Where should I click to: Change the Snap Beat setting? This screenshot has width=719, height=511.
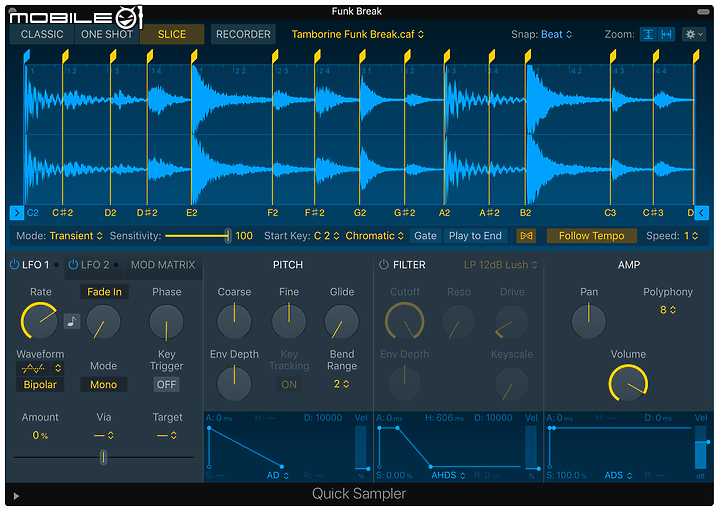tap(557, 34)
